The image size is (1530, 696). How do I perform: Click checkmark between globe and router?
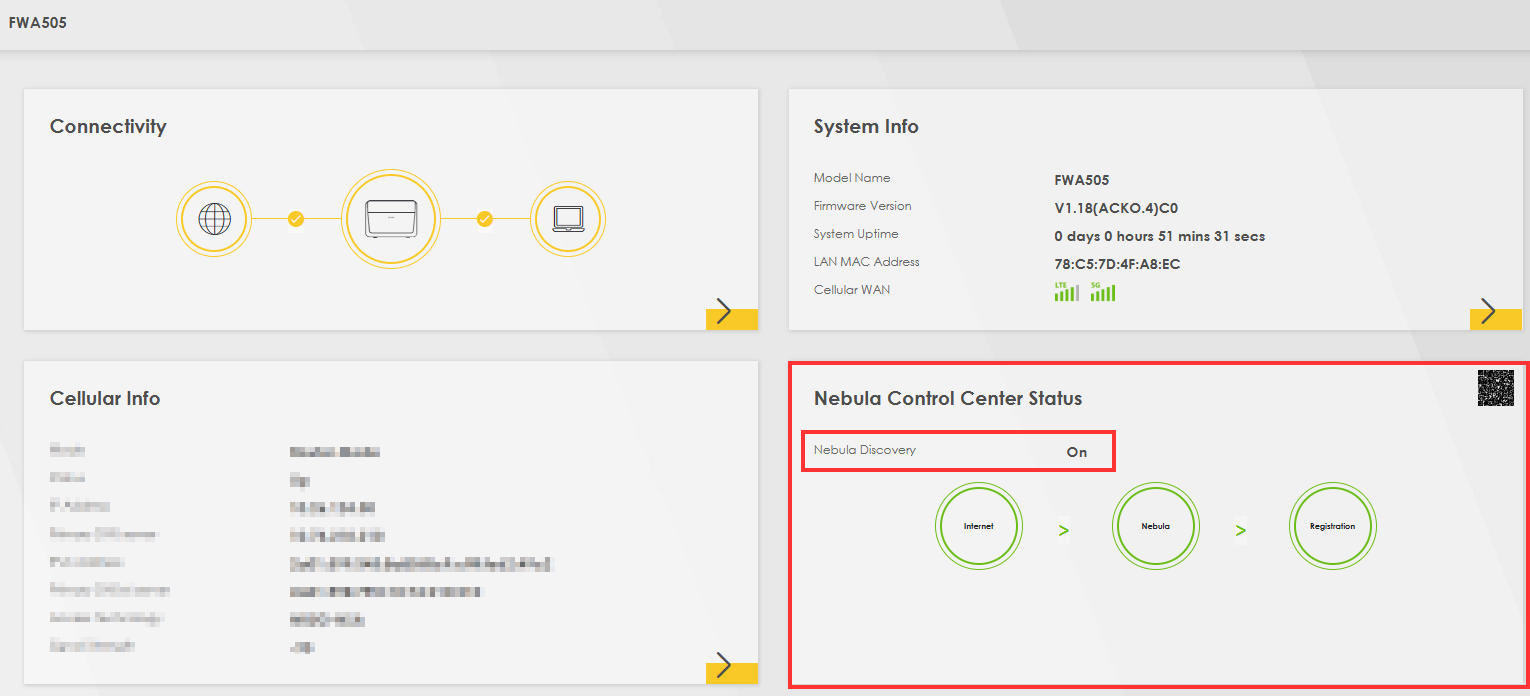pos(296,219)
